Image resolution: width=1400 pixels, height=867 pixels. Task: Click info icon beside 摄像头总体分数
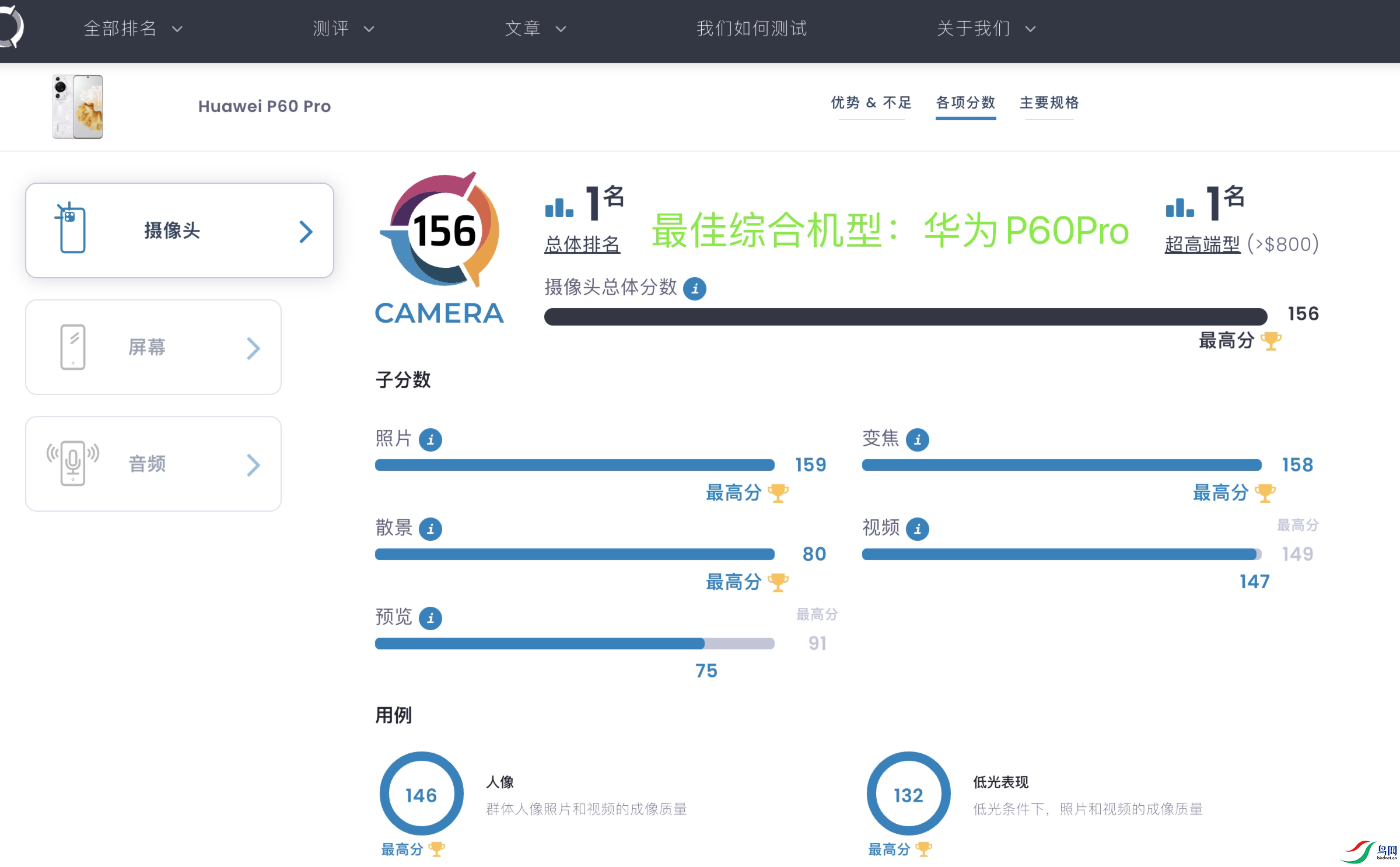(694, 289)
